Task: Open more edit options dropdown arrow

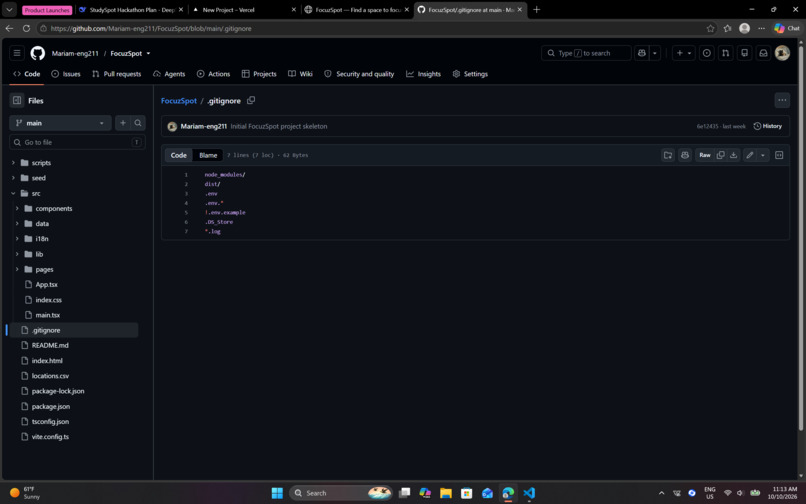Action: click(x=763, y=155)
